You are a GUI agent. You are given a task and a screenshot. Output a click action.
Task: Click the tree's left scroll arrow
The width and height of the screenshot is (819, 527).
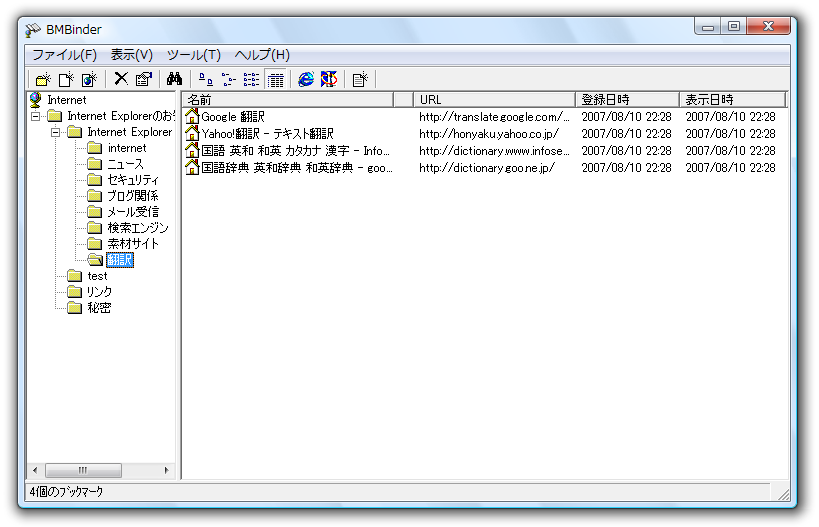tap(35, 470)
